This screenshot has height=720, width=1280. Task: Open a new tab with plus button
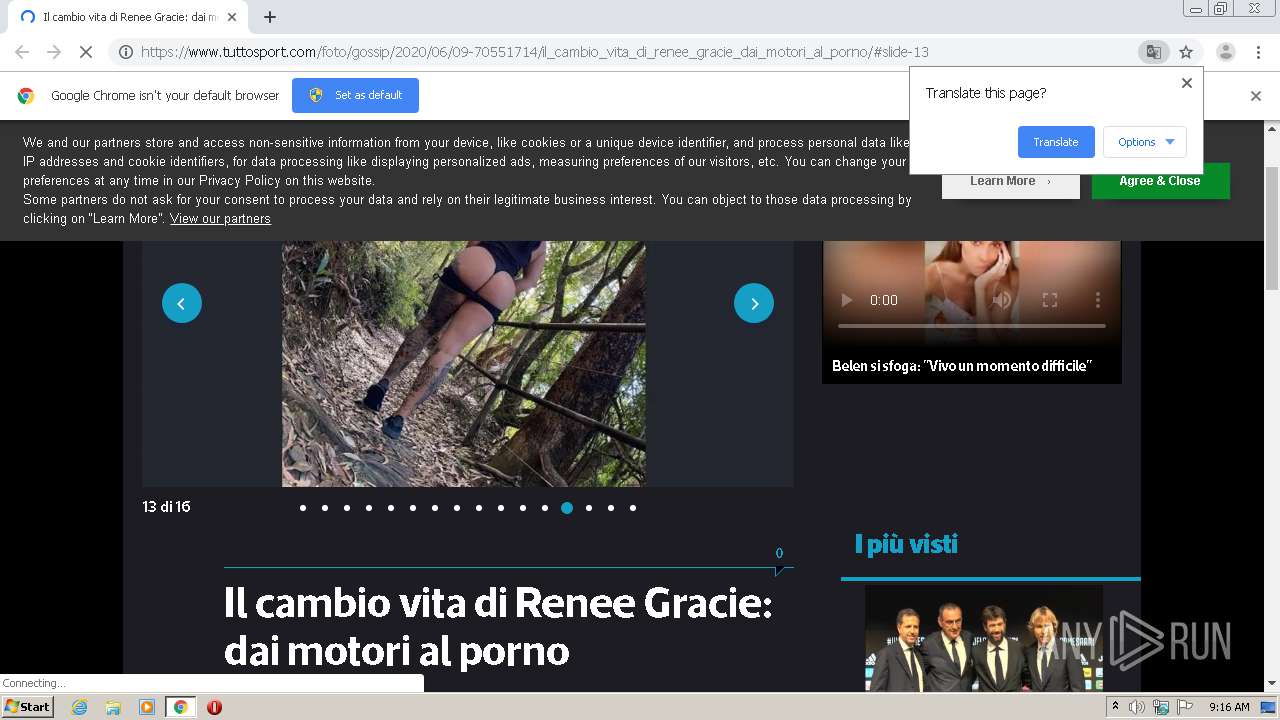click(x=270, y=17)
